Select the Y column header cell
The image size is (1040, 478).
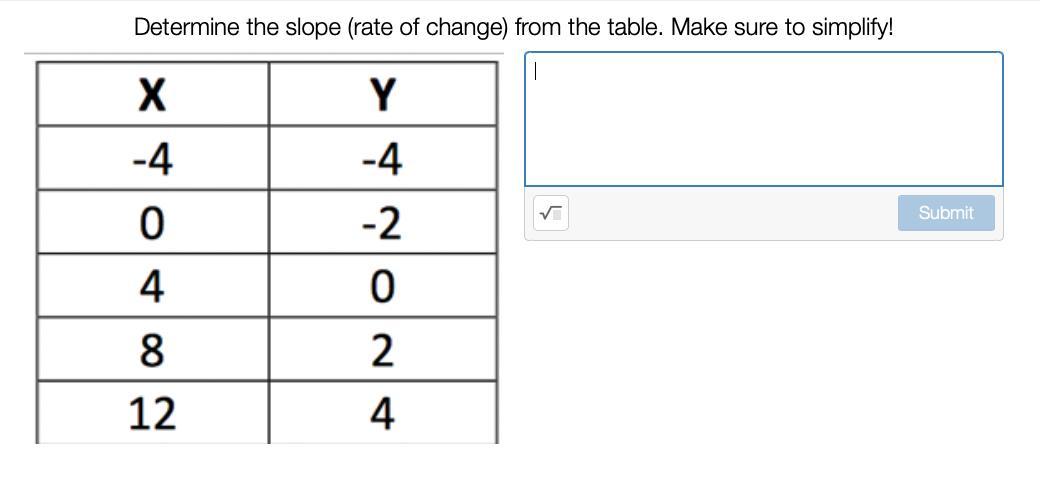[x=382, y=94]
